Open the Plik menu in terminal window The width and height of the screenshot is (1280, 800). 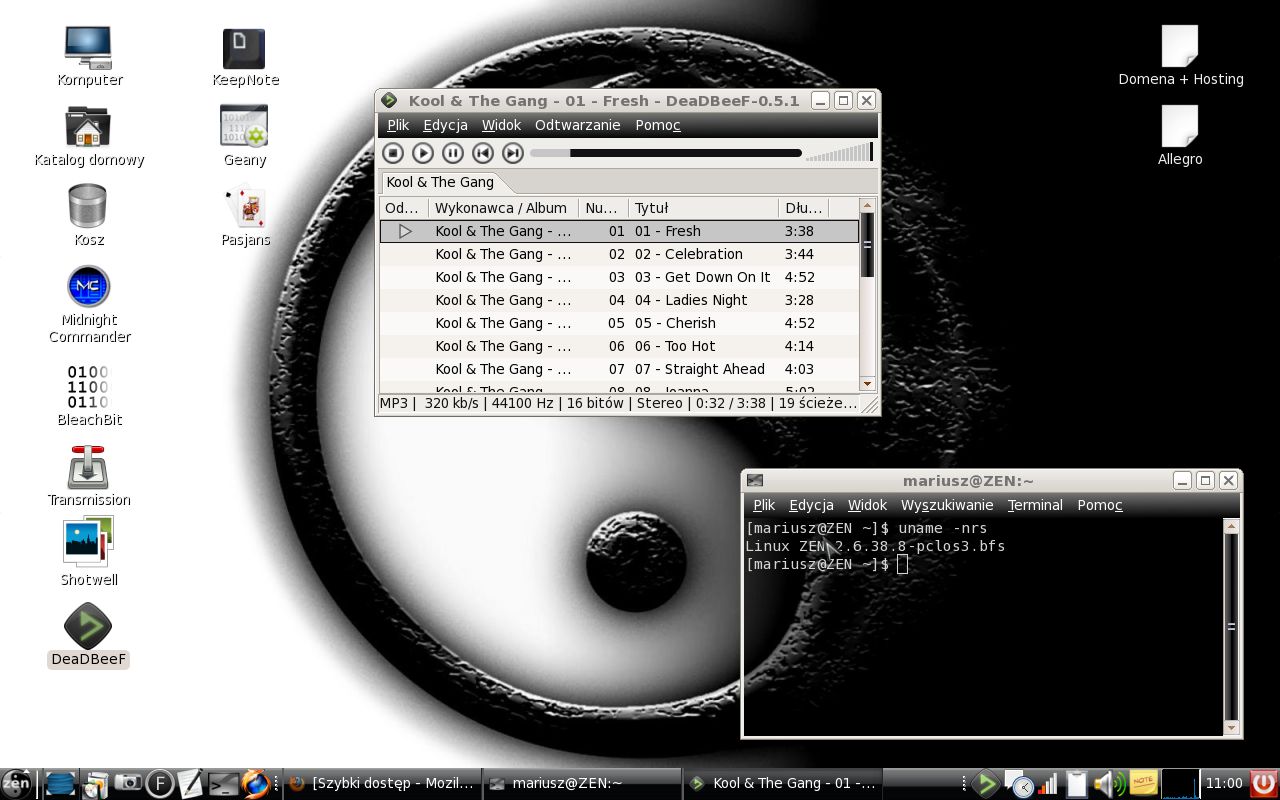(764, 505)
